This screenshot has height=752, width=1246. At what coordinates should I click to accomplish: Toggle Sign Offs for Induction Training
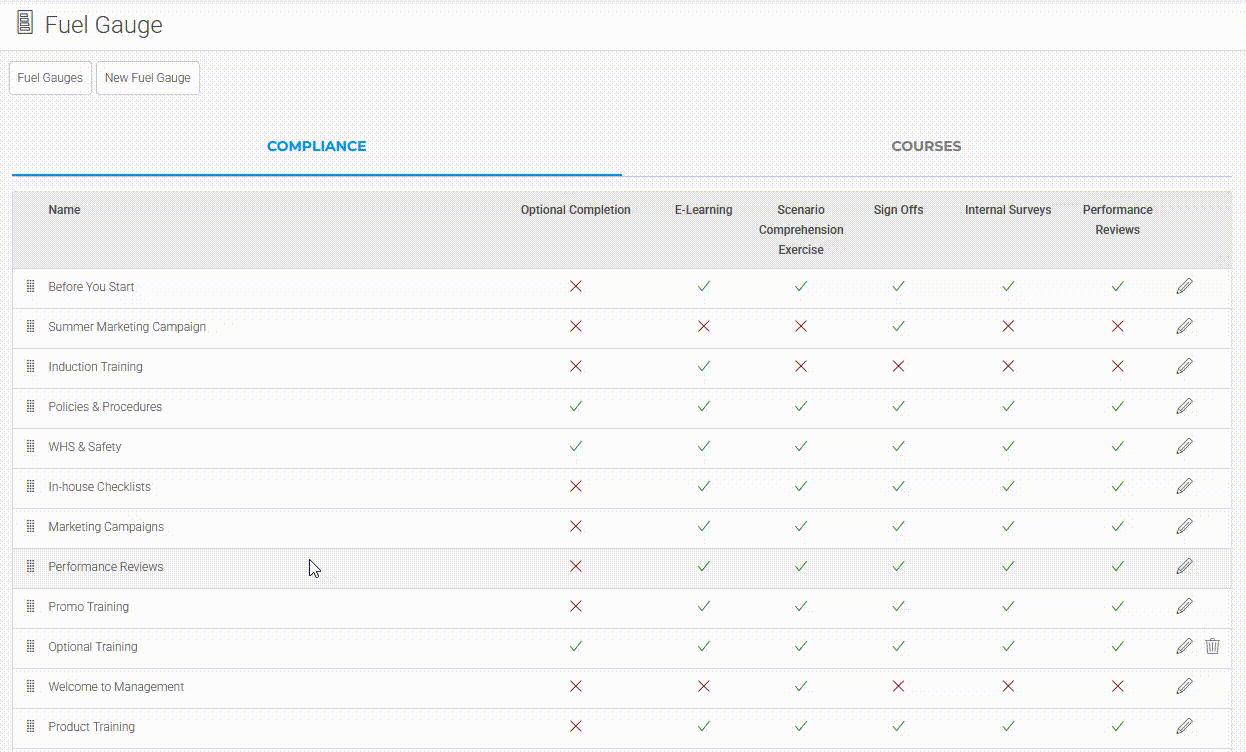point(898,367)
